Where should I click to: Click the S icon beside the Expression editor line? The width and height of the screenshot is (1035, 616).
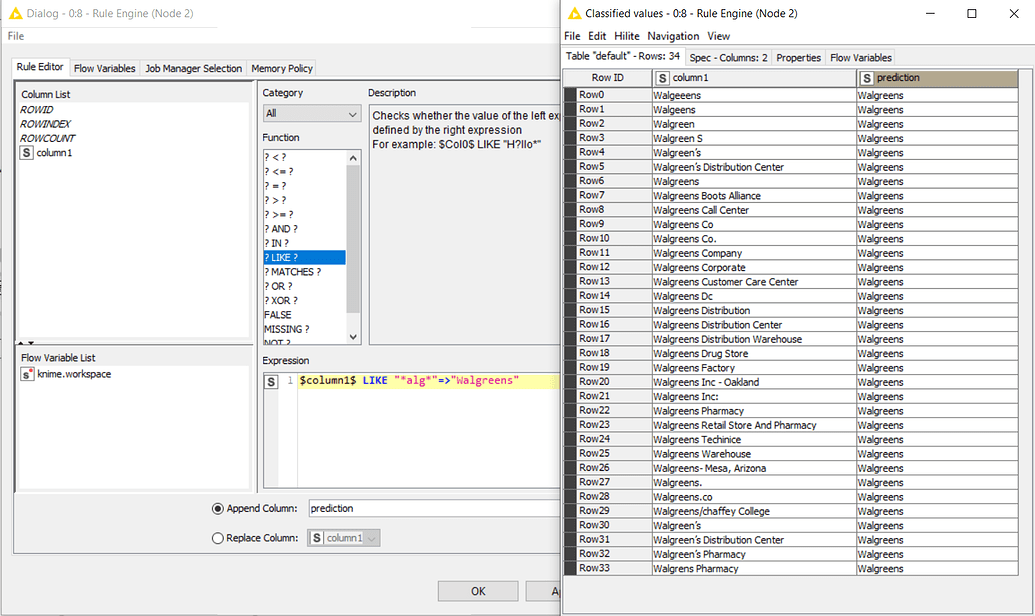(x=270, y=380)
